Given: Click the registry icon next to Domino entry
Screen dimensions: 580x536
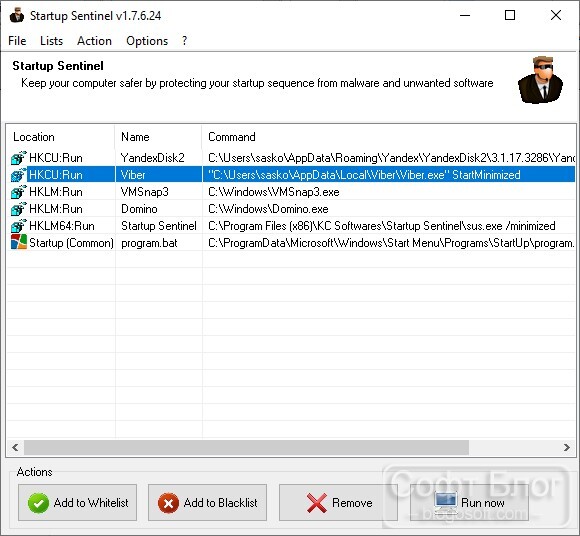Looking at the screenshot, I should click(x=18, y=209).
